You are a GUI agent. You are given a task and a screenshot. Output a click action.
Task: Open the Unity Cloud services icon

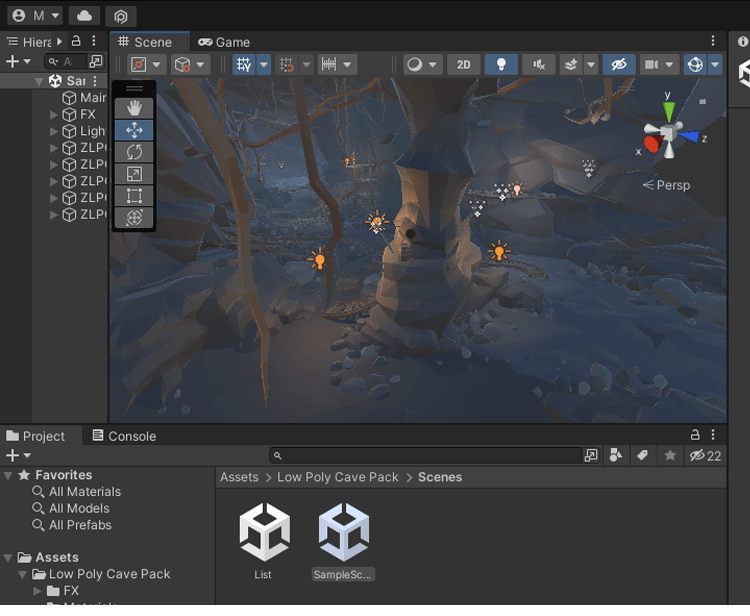click(x=84, y=16)
